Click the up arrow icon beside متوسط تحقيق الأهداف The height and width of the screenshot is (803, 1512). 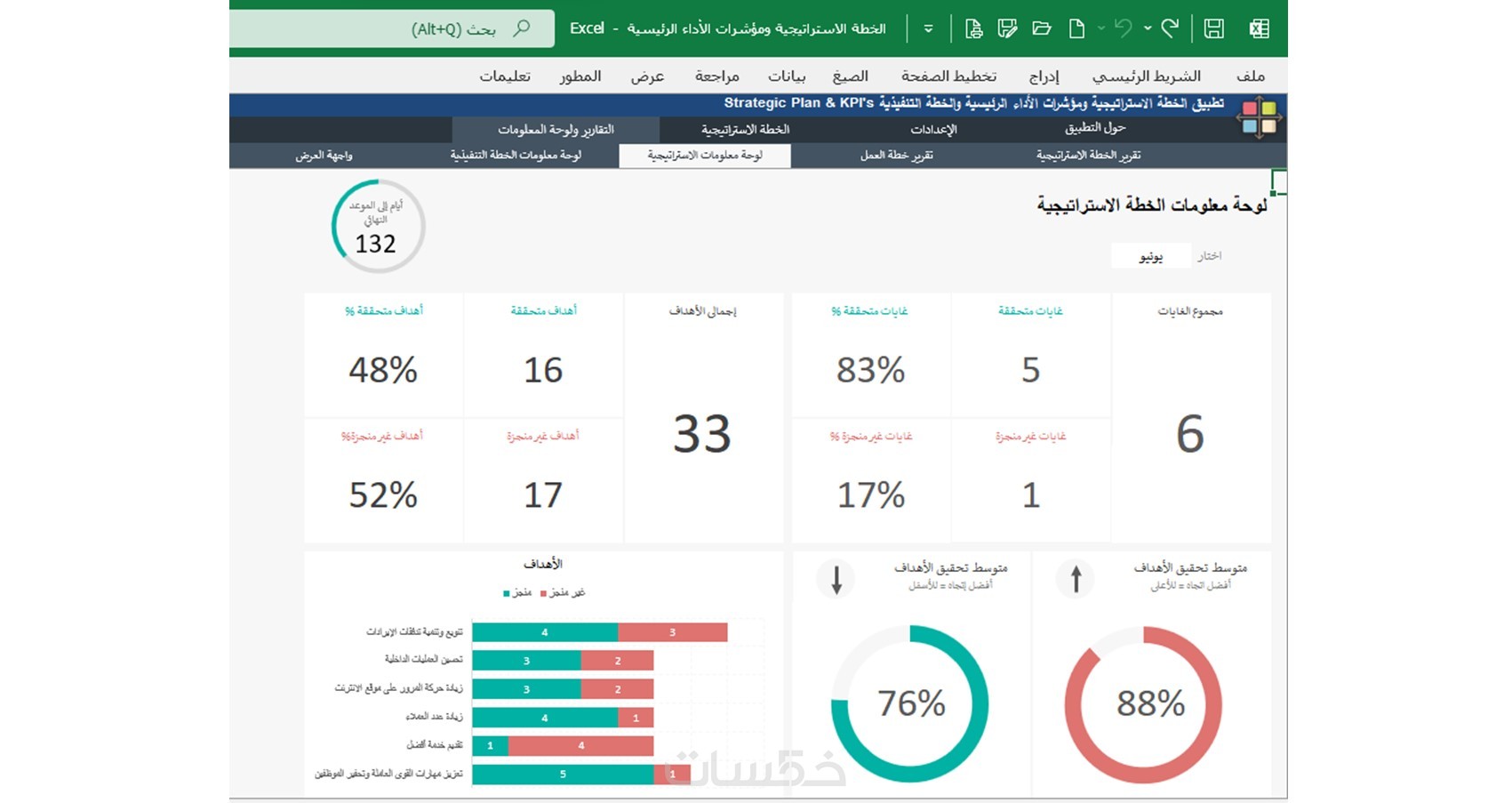point(1076,579)
